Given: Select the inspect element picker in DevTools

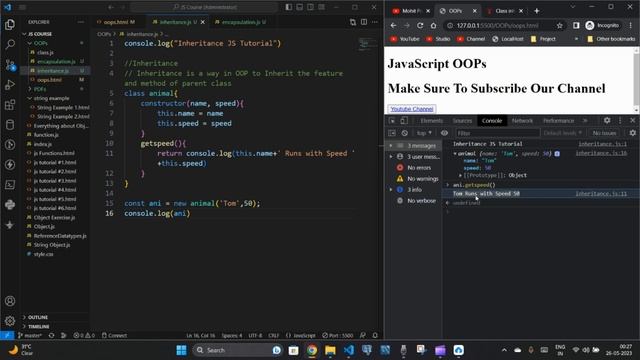Looking at the screenshot, I should pyautogui.click(x=392, y=120).
